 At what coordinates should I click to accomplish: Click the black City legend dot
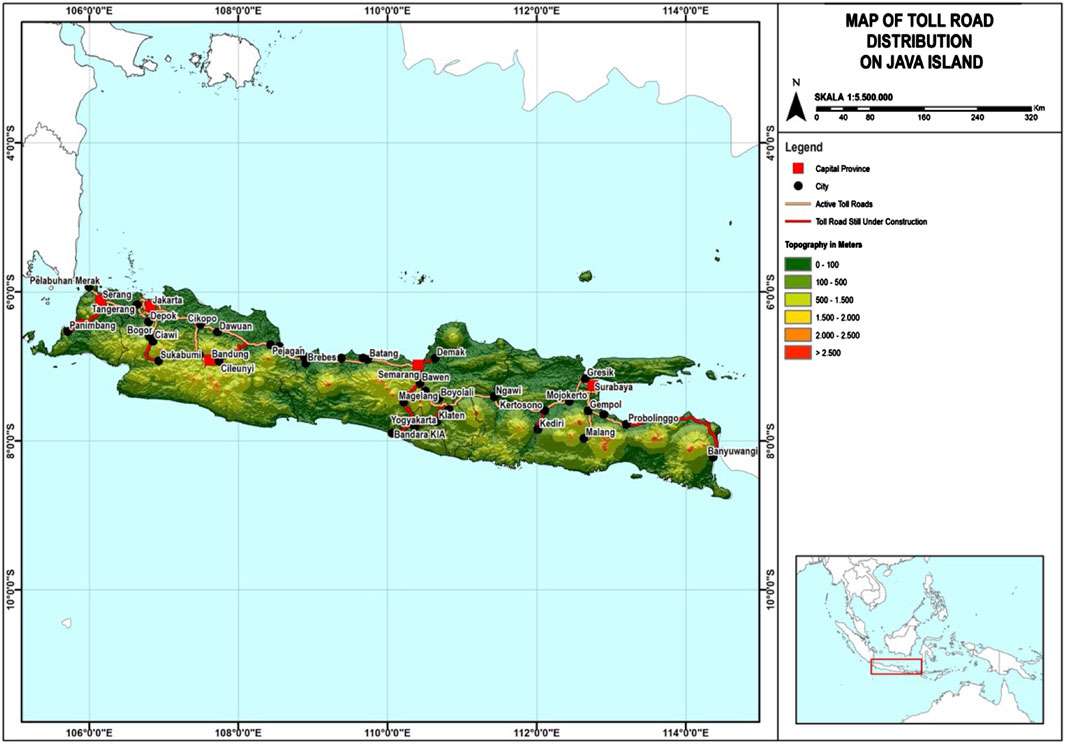(798, 186)
